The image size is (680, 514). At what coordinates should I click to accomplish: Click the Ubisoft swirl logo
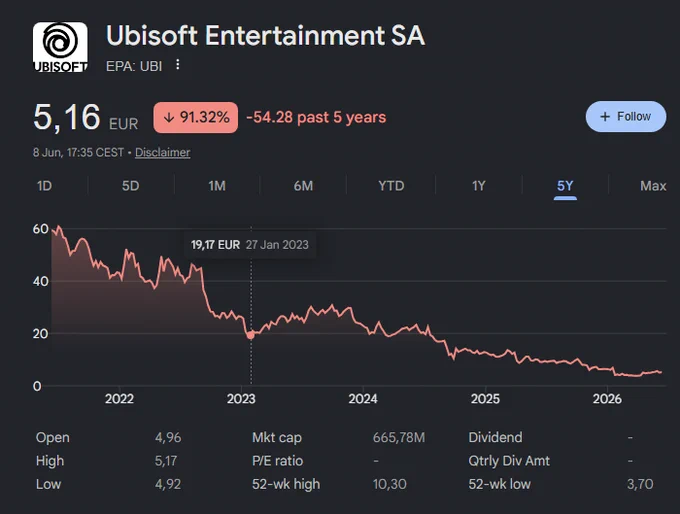click(60, 47)
